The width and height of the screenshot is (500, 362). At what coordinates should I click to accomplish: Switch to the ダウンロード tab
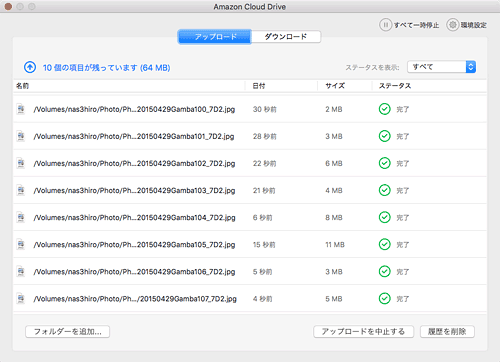tap(286, 37)
